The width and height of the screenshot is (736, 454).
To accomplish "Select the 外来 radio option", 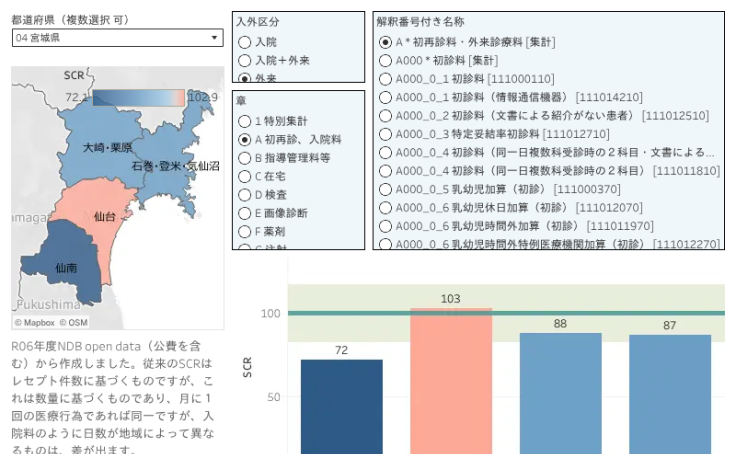I will click(245, 78).
